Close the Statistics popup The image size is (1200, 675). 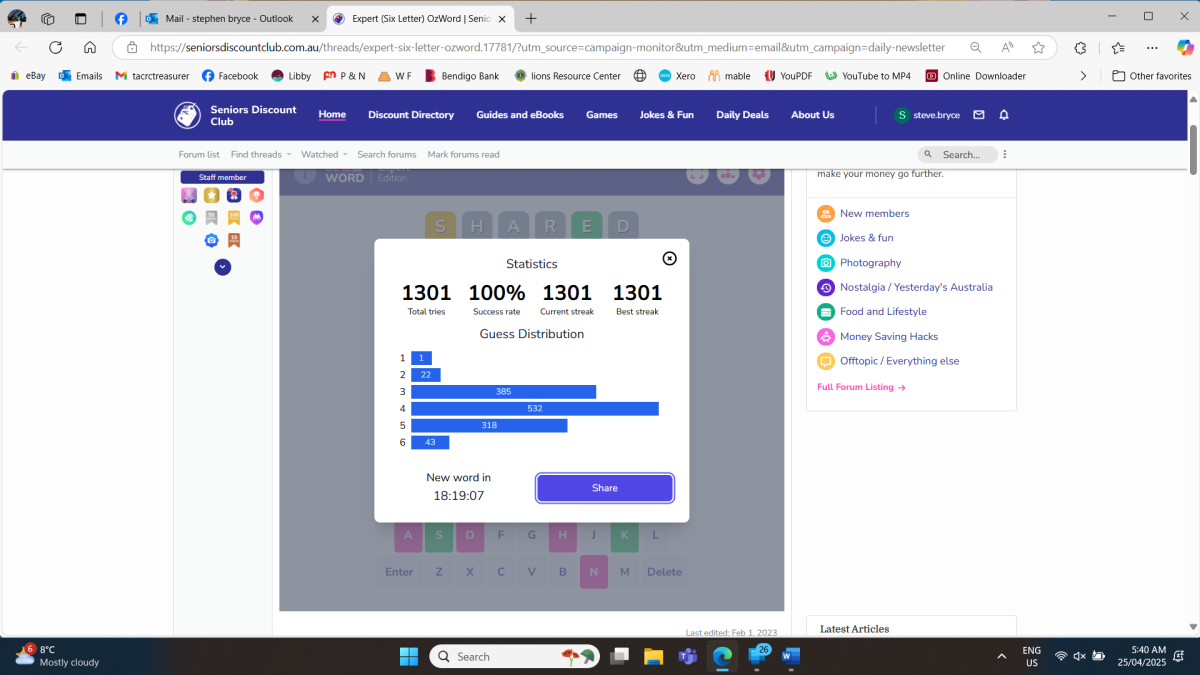click(x=669, y=258)
